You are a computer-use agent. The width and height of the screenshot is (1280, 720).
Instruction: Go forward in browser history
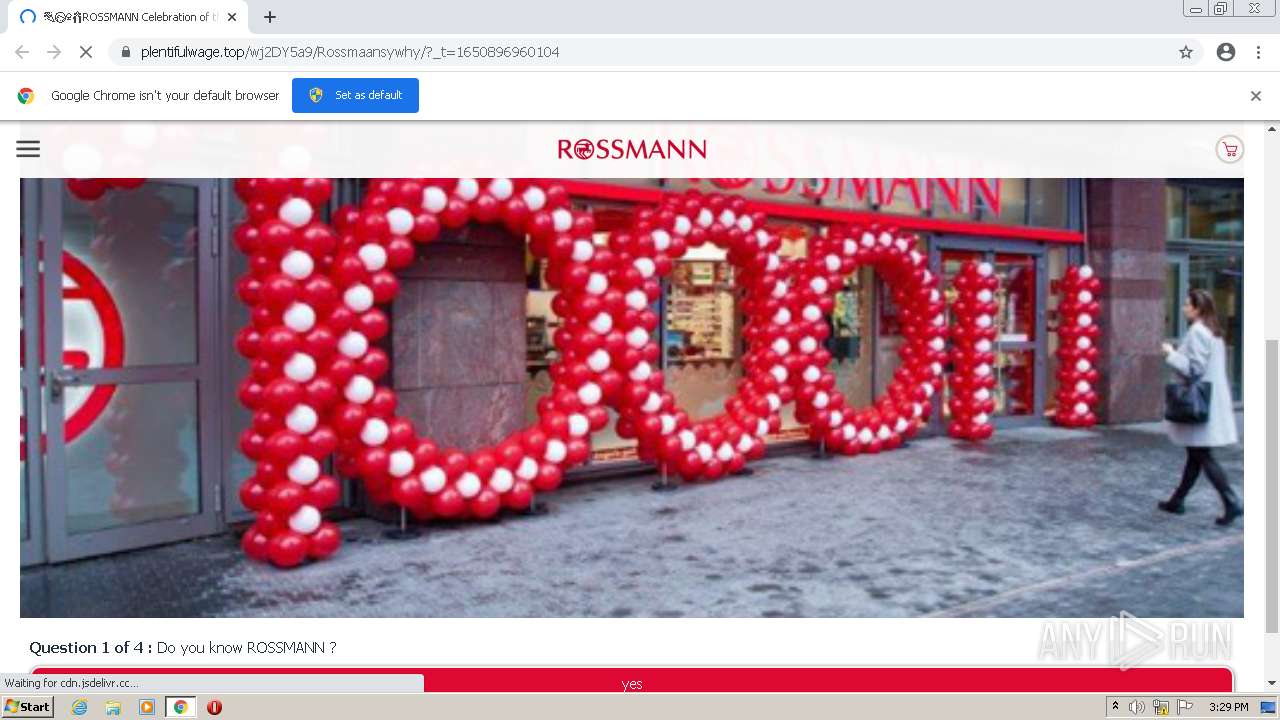[54, 52]
